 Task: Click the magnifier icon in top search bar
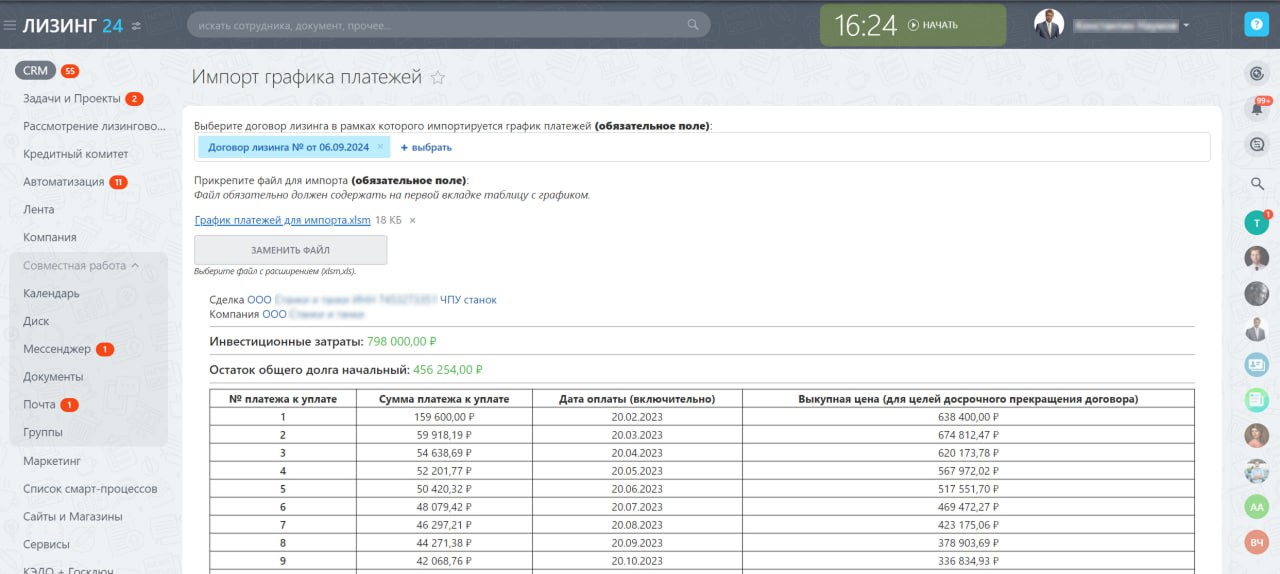(x=693, y=25)
